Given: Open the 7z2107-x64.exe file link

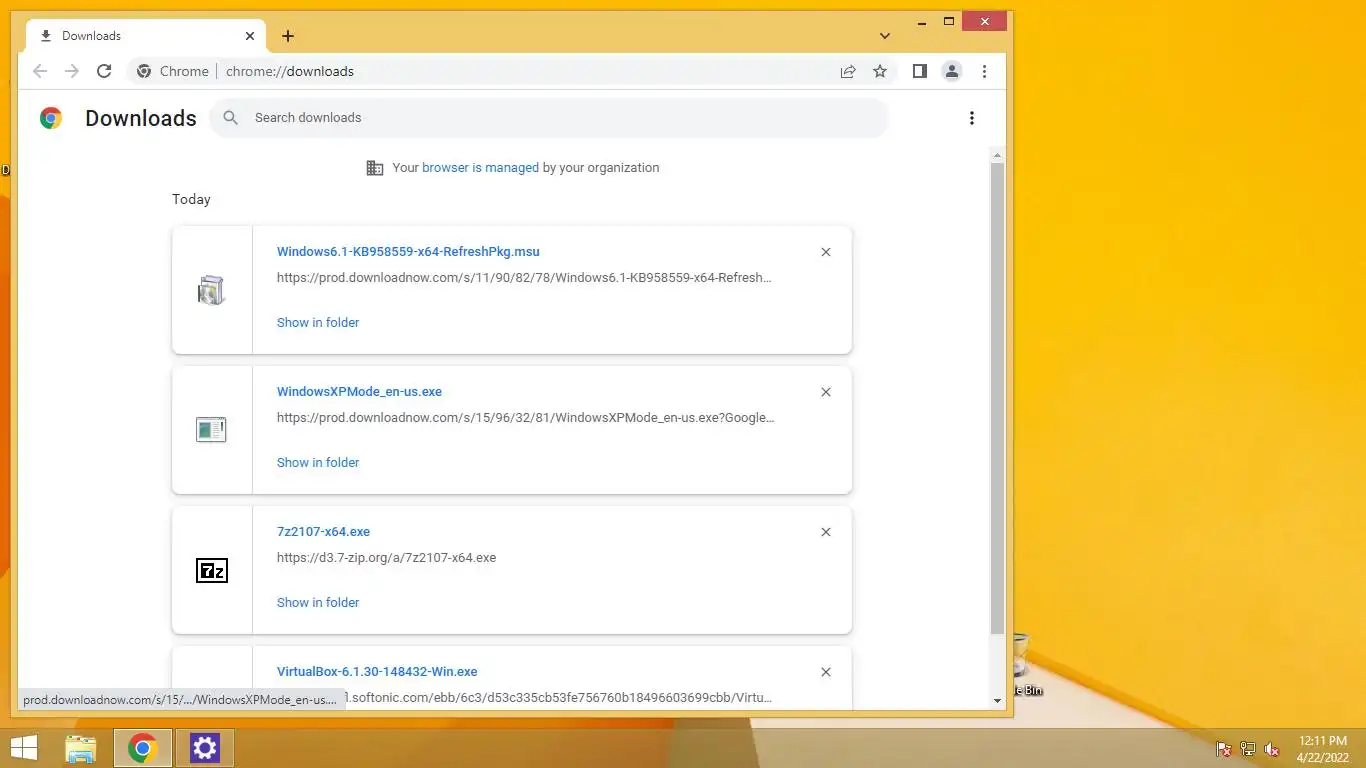Looking at the screenshot, I should [x=323, y=532].
